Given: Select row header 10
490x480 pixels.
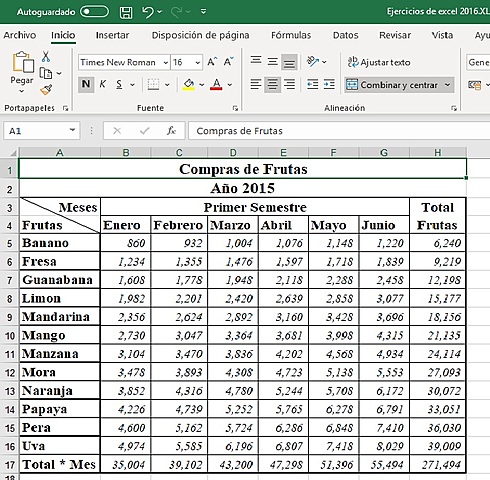Looking at the screenshot, I should click(10, 335).
